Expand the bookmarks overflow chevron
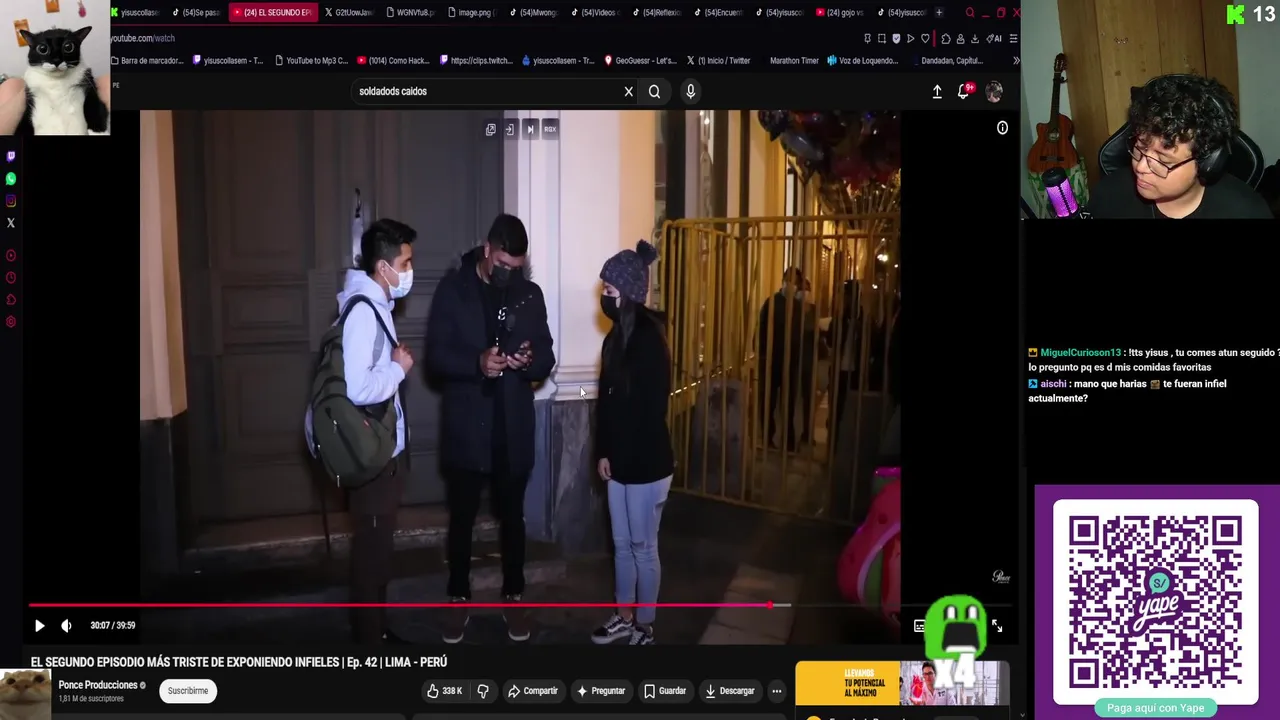Screen dimensions: 1280x720 tap(1015, 61)
